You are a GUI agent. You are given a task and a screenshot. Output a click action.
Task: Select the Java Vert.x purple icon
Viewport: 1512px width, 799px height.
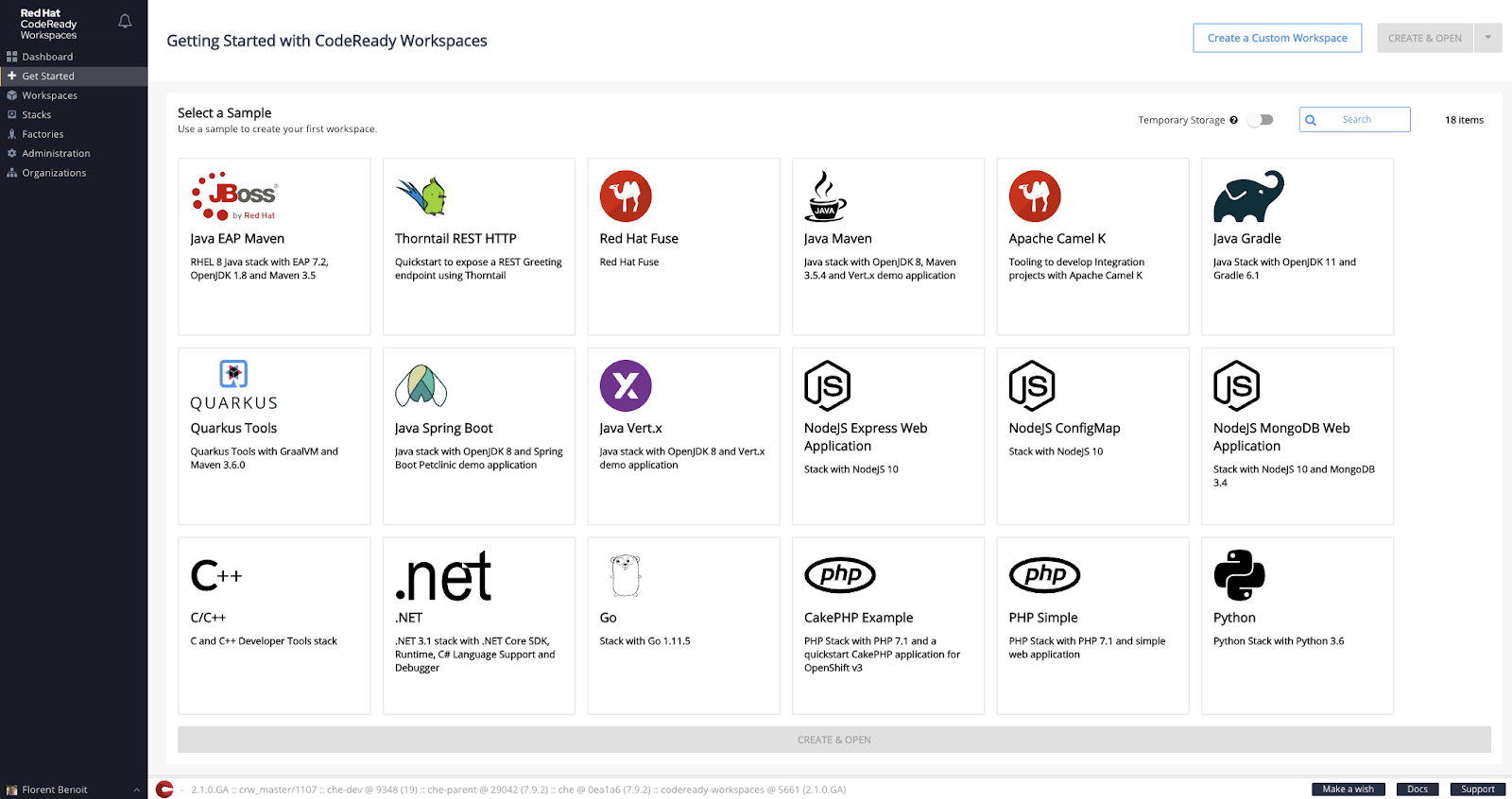click(x=626, y=385)
